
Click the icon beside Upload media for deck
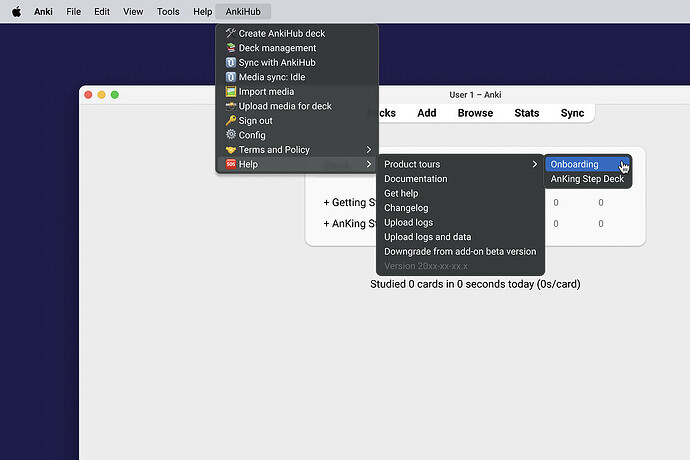coord(231,106)
